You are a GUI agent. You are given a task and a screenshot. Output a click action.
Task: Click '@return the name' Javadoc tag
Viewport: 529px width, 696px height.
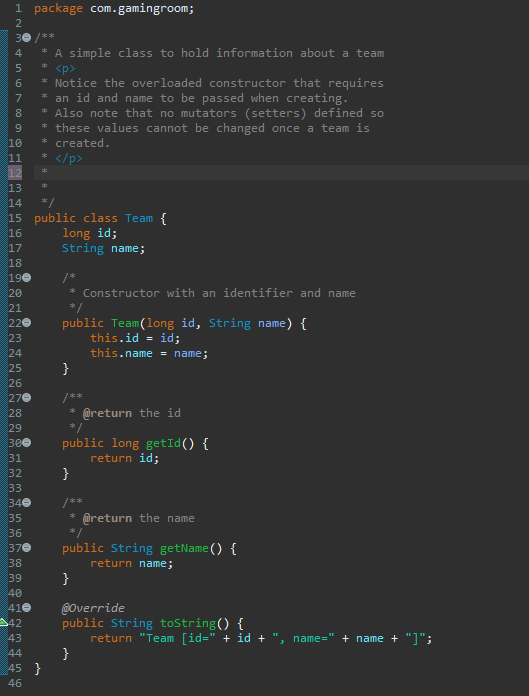[138, 518]
